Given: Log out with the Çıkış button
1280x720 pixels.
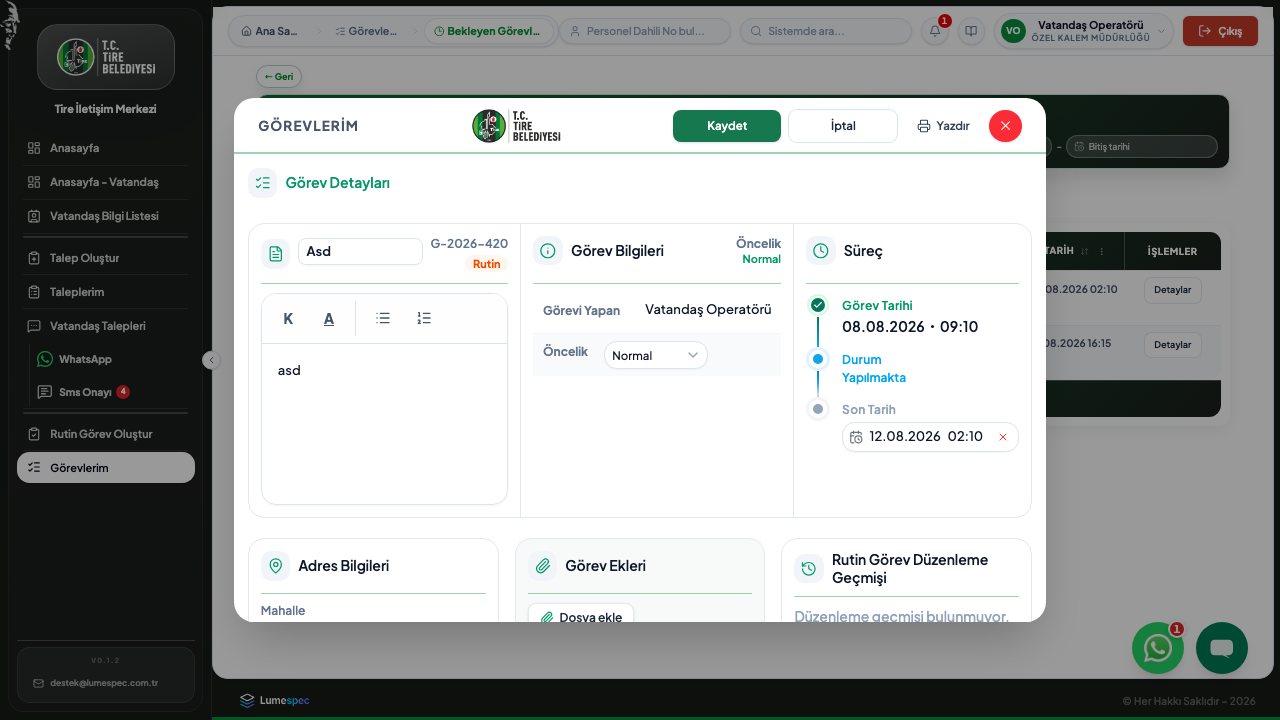Looking at the screenshot, I should click(x=1220, y=31).
